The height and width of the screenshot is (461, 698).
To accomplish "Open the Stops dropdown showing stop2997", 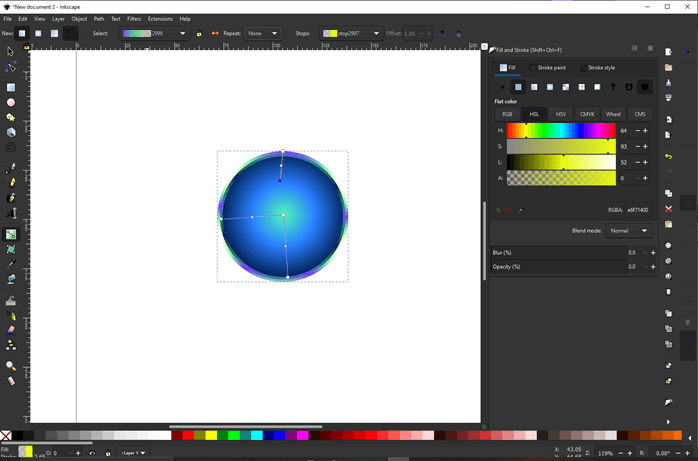I will pyautogui.click(x=351, y=33).
